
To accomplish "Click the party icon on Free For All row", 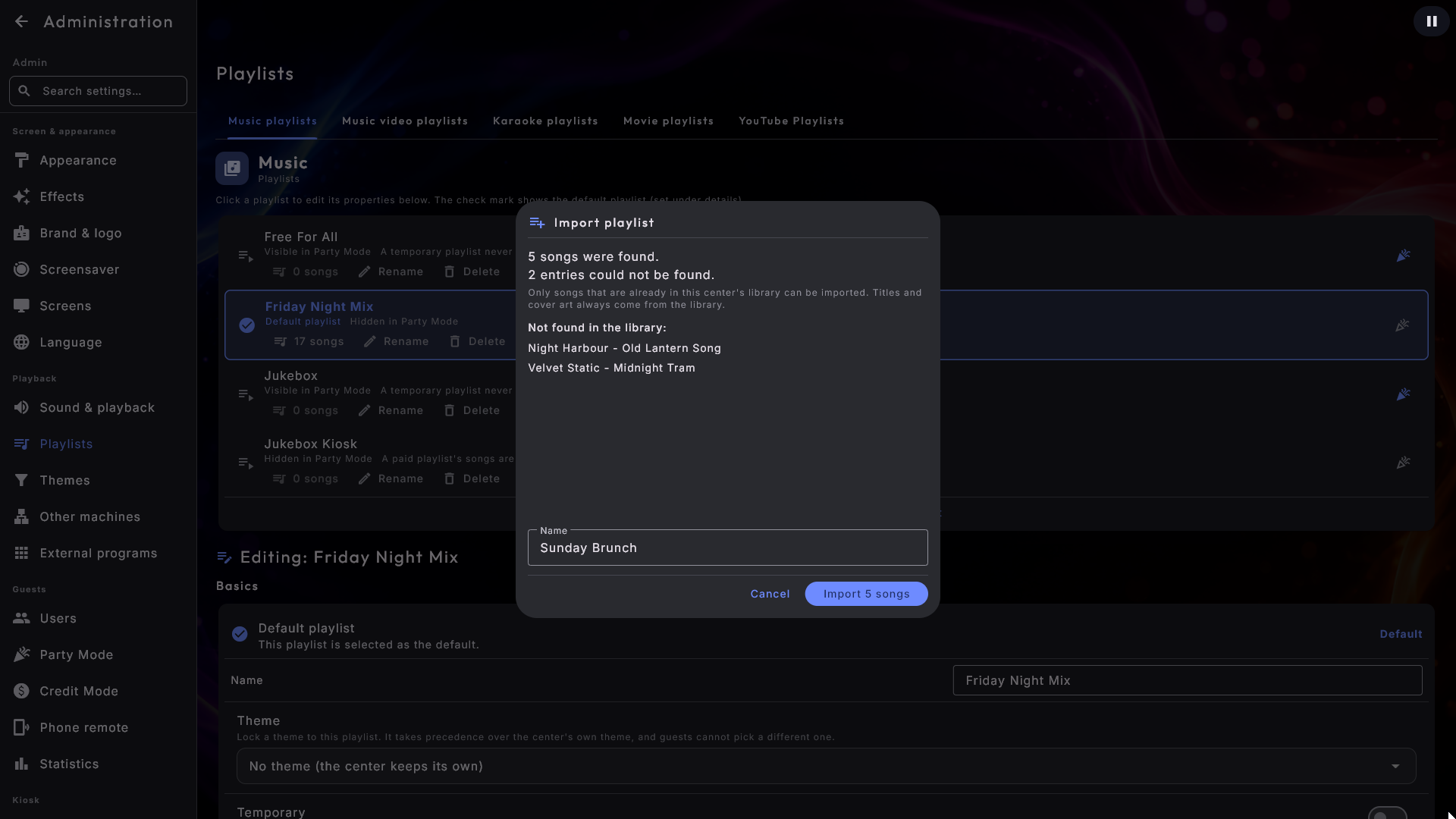I will click(x=1403, y=256).
